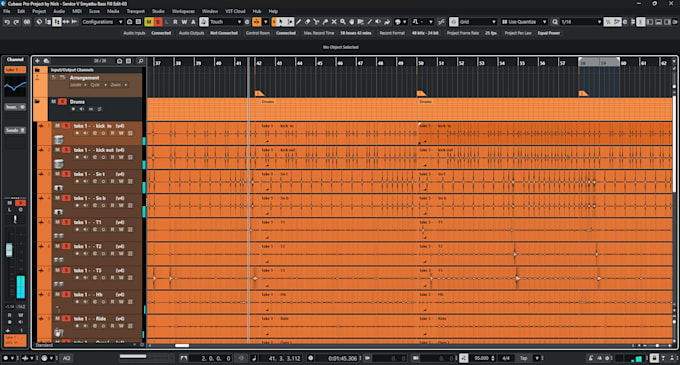Click bar 50 on the timeline ruler
The height and width of the screenshot is (365, 680).
[420, 63]
